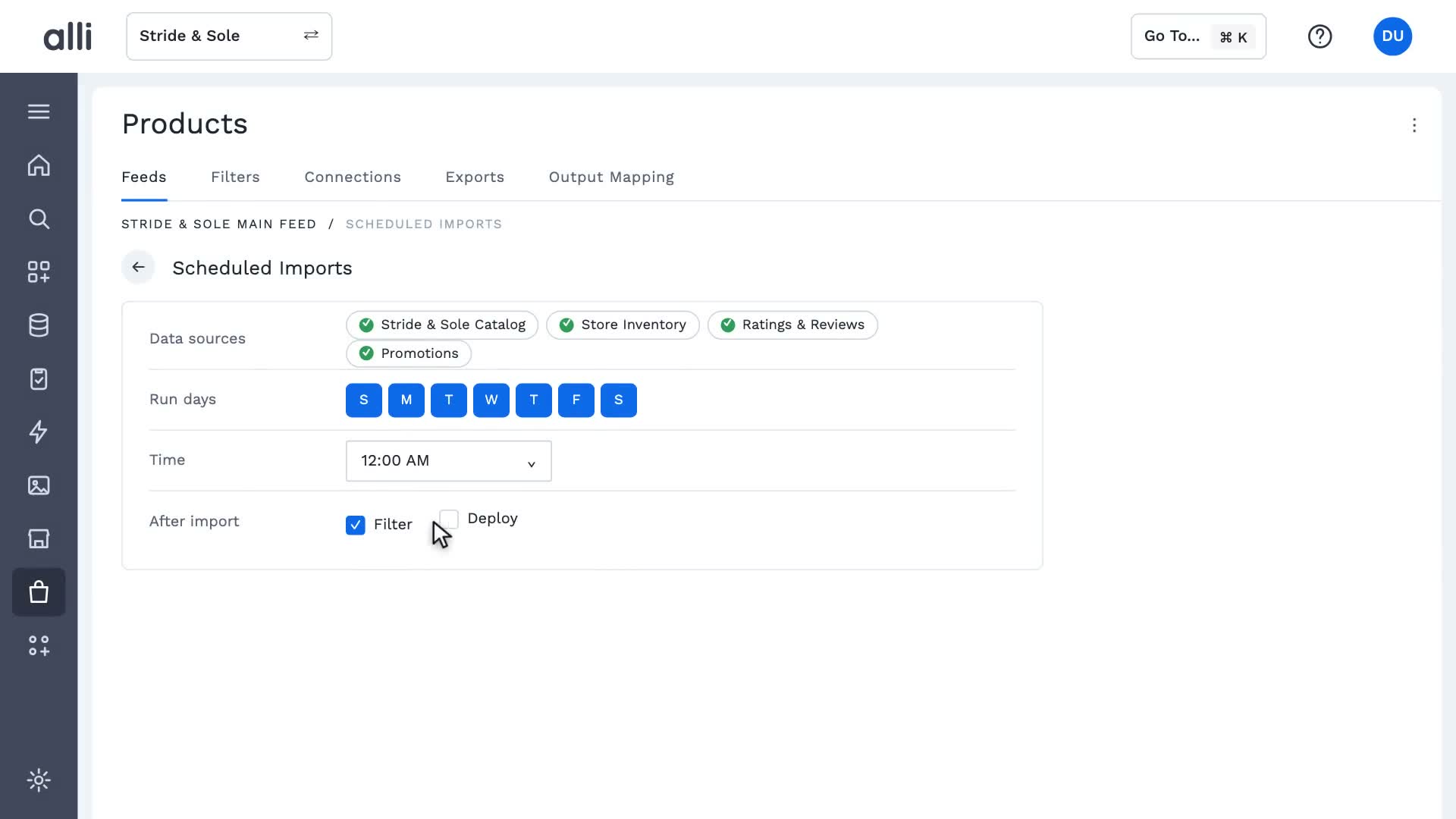Switch to the Filters tab
Image resolution: width=1456 pixels, height=819 pixels.
(x=235, y=177)
